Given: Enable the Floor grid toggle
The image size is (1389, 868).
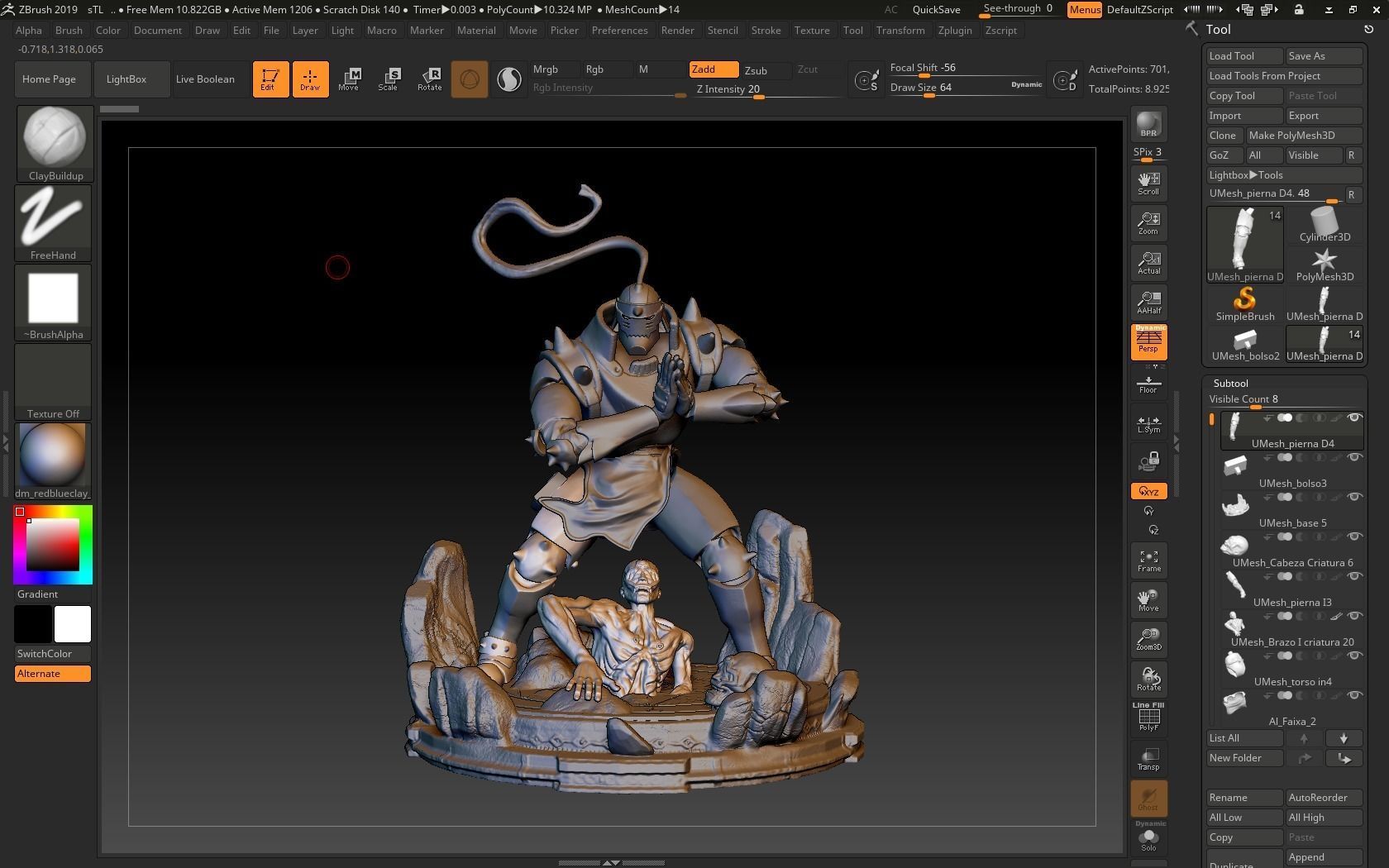Looking at the screenshot, I should point(1148,383).
